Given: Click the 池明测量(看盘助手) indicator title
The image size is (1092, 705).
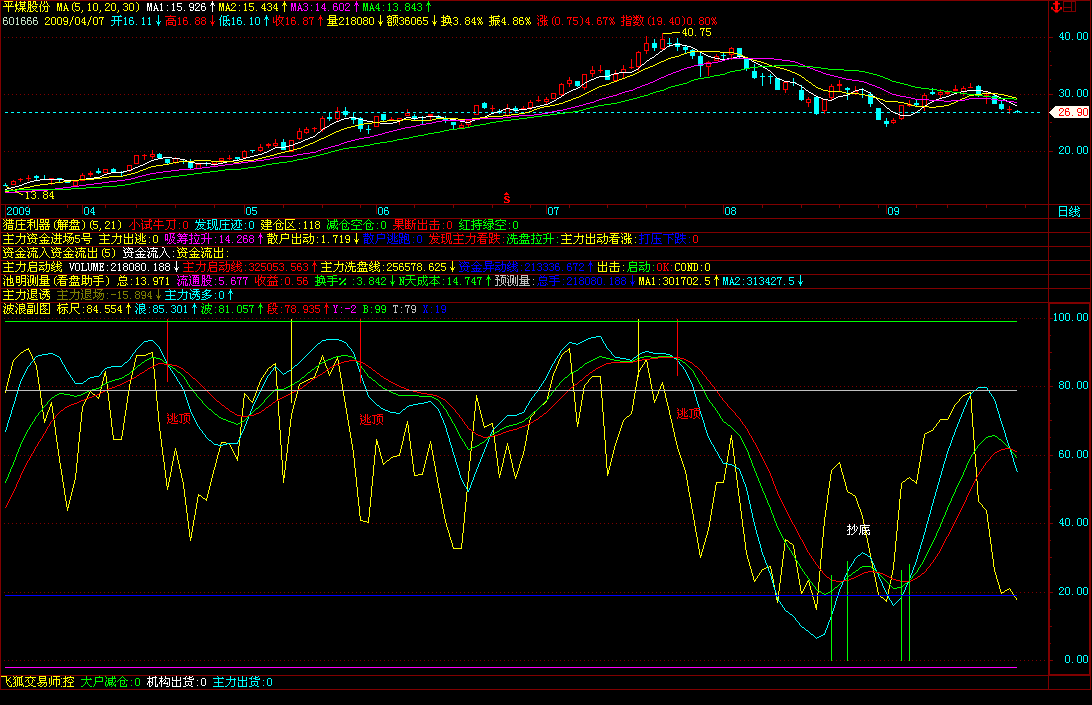Looking at the screenshot, I should tap(56, 281).
